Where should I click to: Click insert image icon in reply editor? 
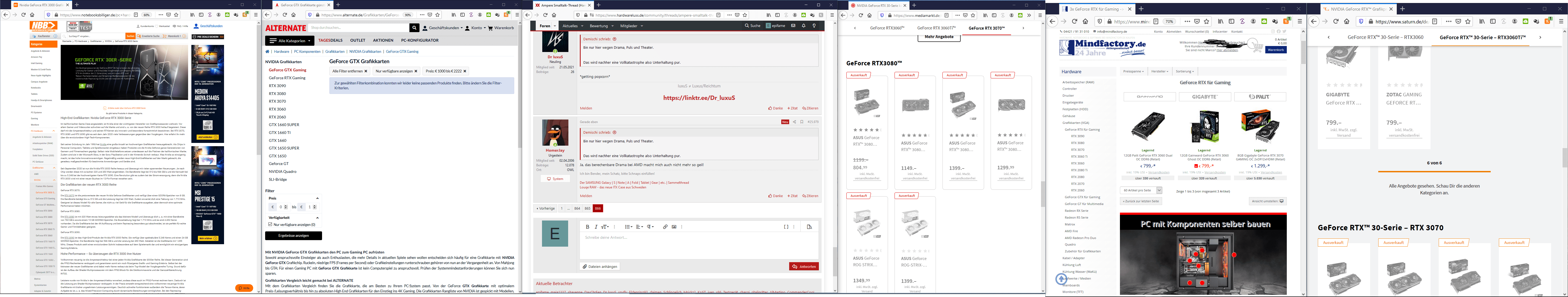[673, 226]
